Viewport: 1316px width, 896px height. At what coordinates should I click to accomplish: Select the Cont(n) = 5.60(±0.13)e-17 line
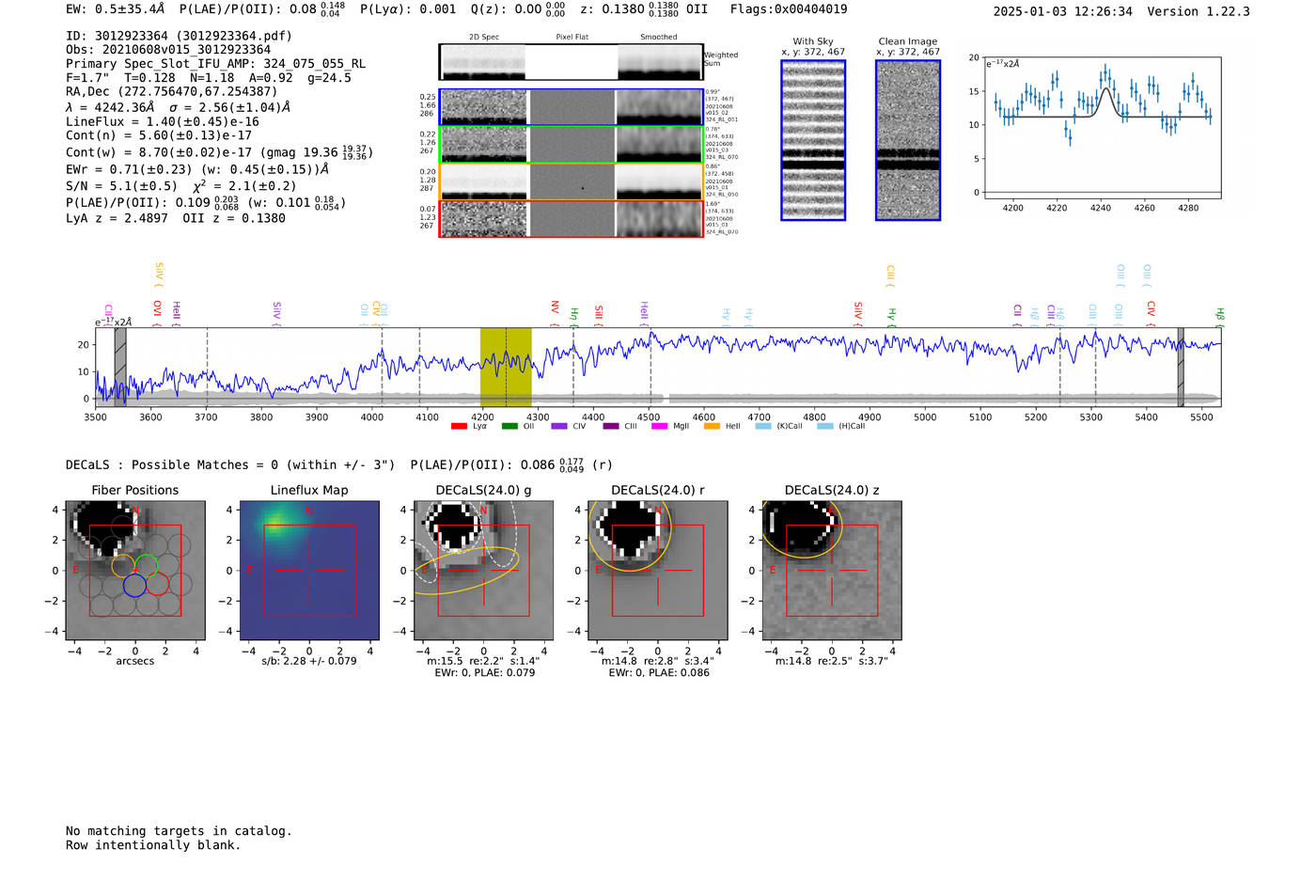(x=159, y=135)
